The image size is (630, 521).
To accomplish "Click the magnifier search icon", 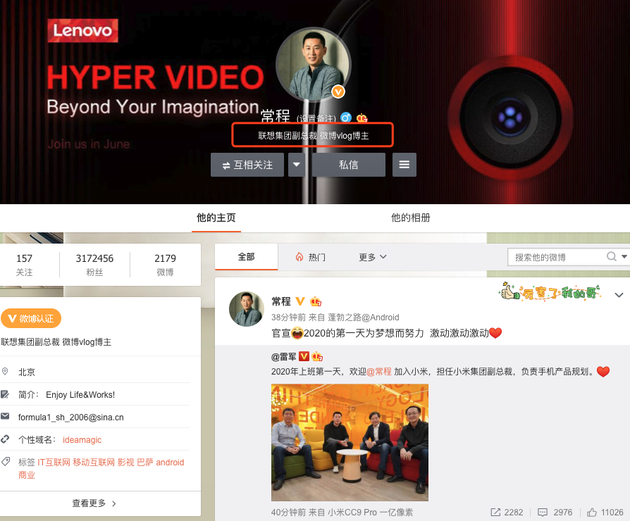I will point(612,256).
